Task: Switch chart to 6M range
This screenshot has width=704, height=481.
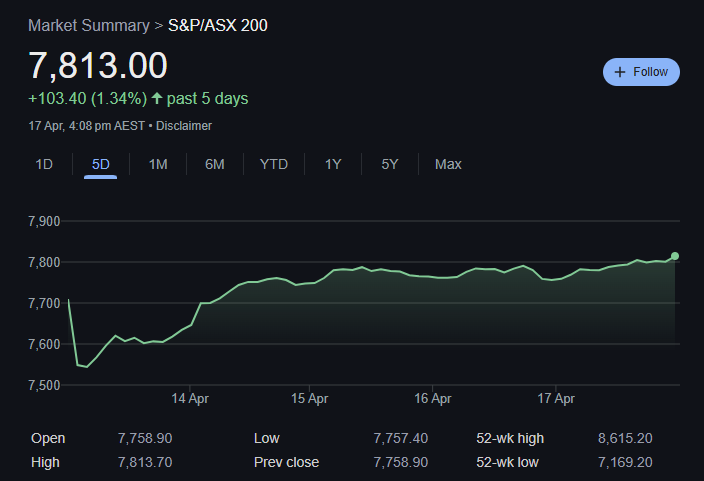Action: (215, 164)
